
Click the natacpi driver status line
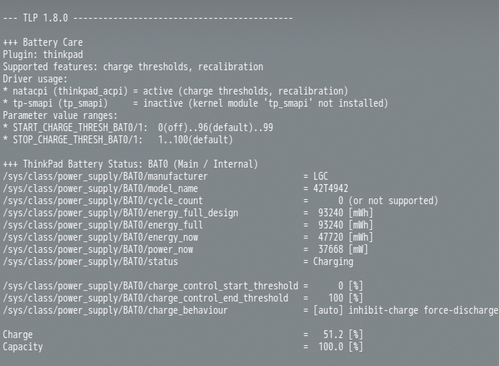175,91
